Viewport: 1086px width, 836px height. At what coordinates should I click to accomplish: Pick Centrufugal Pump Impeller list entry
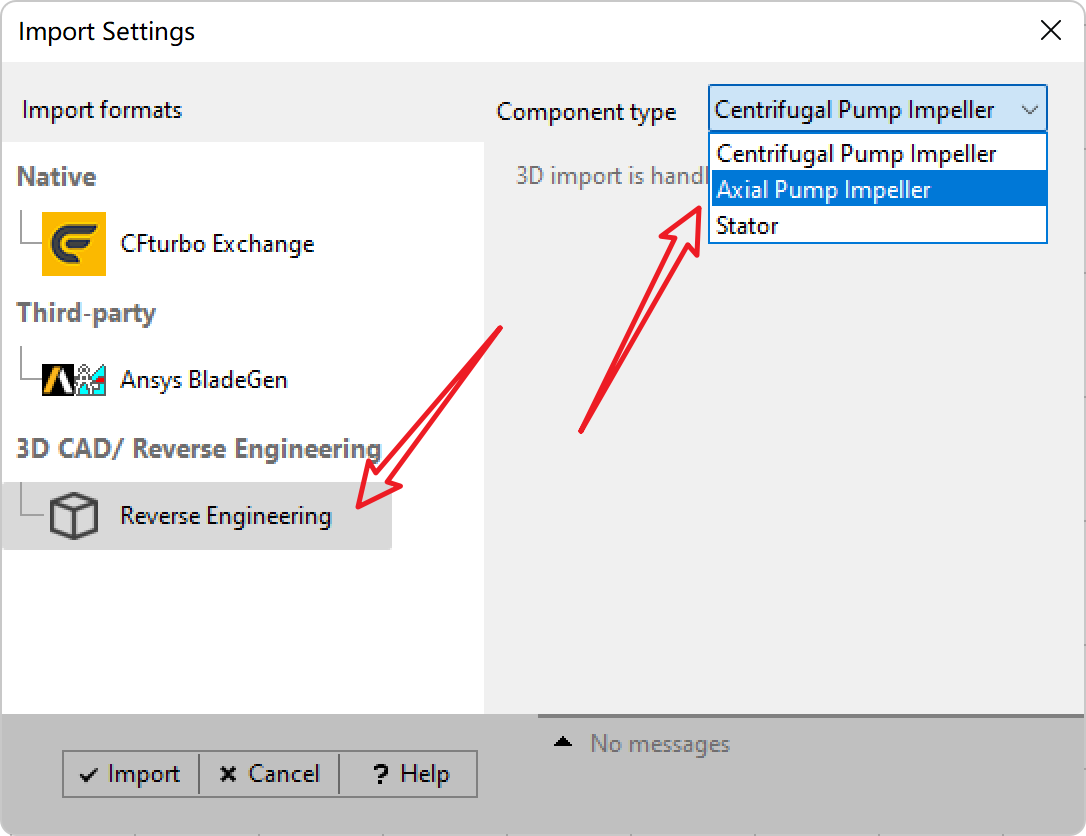pos(878,153)
